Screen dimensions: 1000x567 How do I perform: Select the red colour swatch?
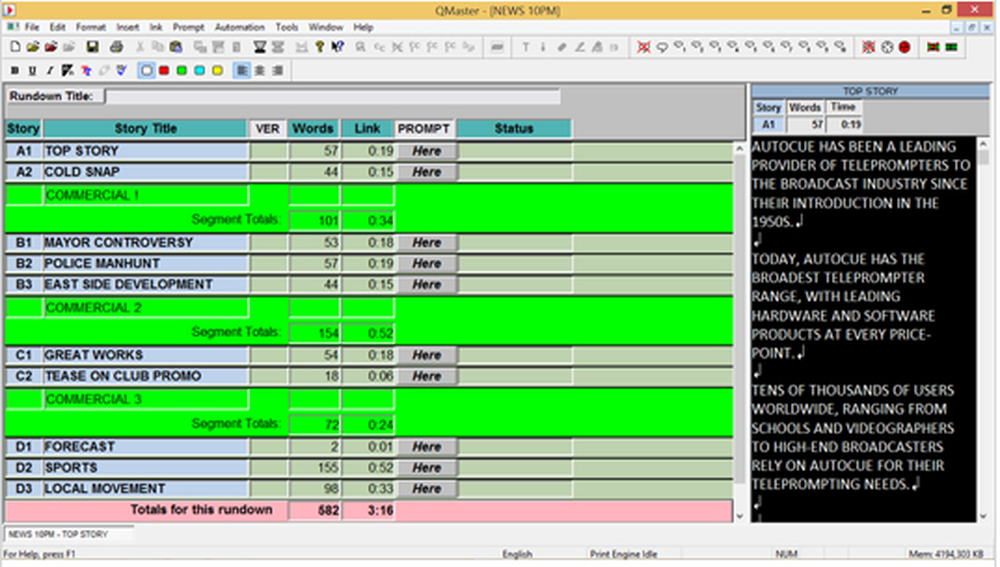click(x=164, y=71)
